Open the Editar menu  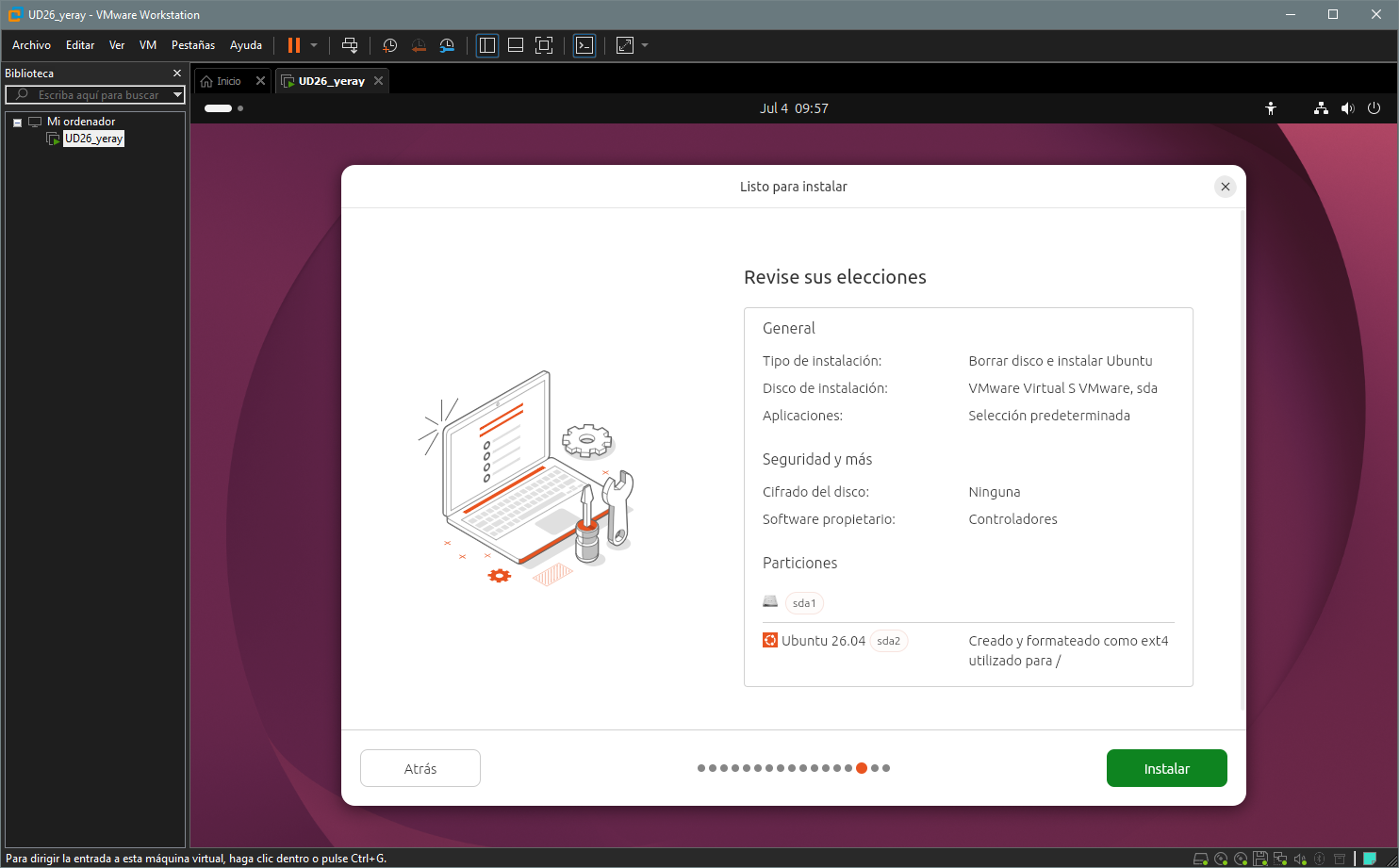click(x=80, y=45)
